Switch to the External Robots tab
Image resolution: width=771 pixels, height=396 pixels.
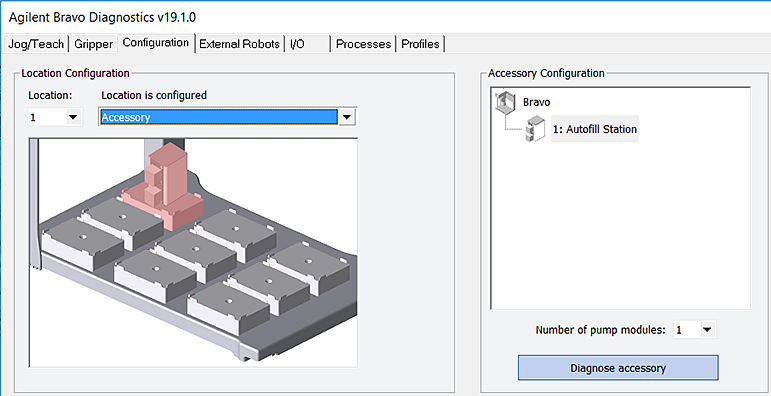(x=239, y=44)
